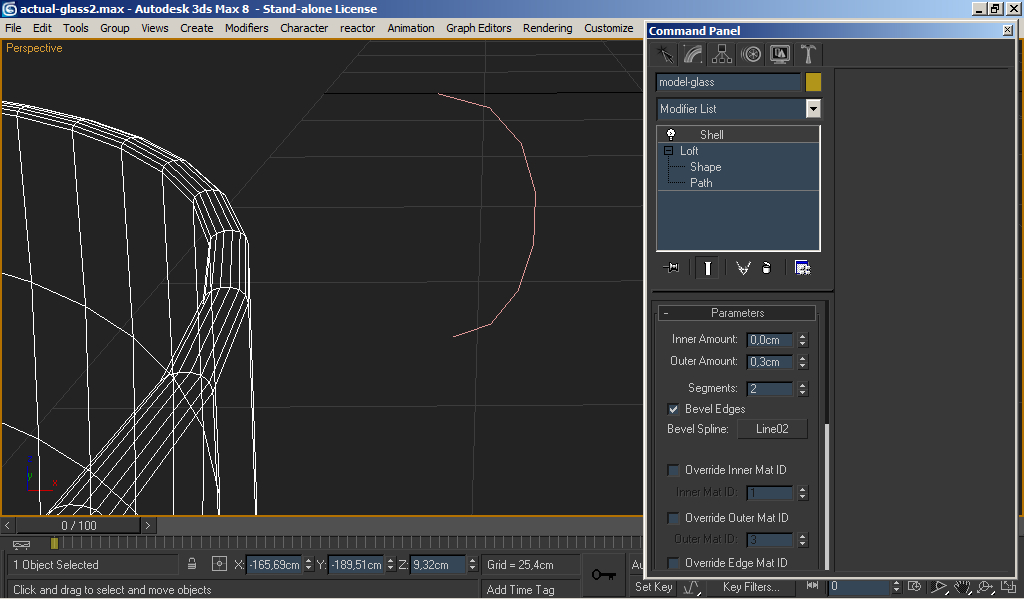Select the Field-of-View tool icon
This screenshot has width=1024, height=600.
tap(938, 587)
